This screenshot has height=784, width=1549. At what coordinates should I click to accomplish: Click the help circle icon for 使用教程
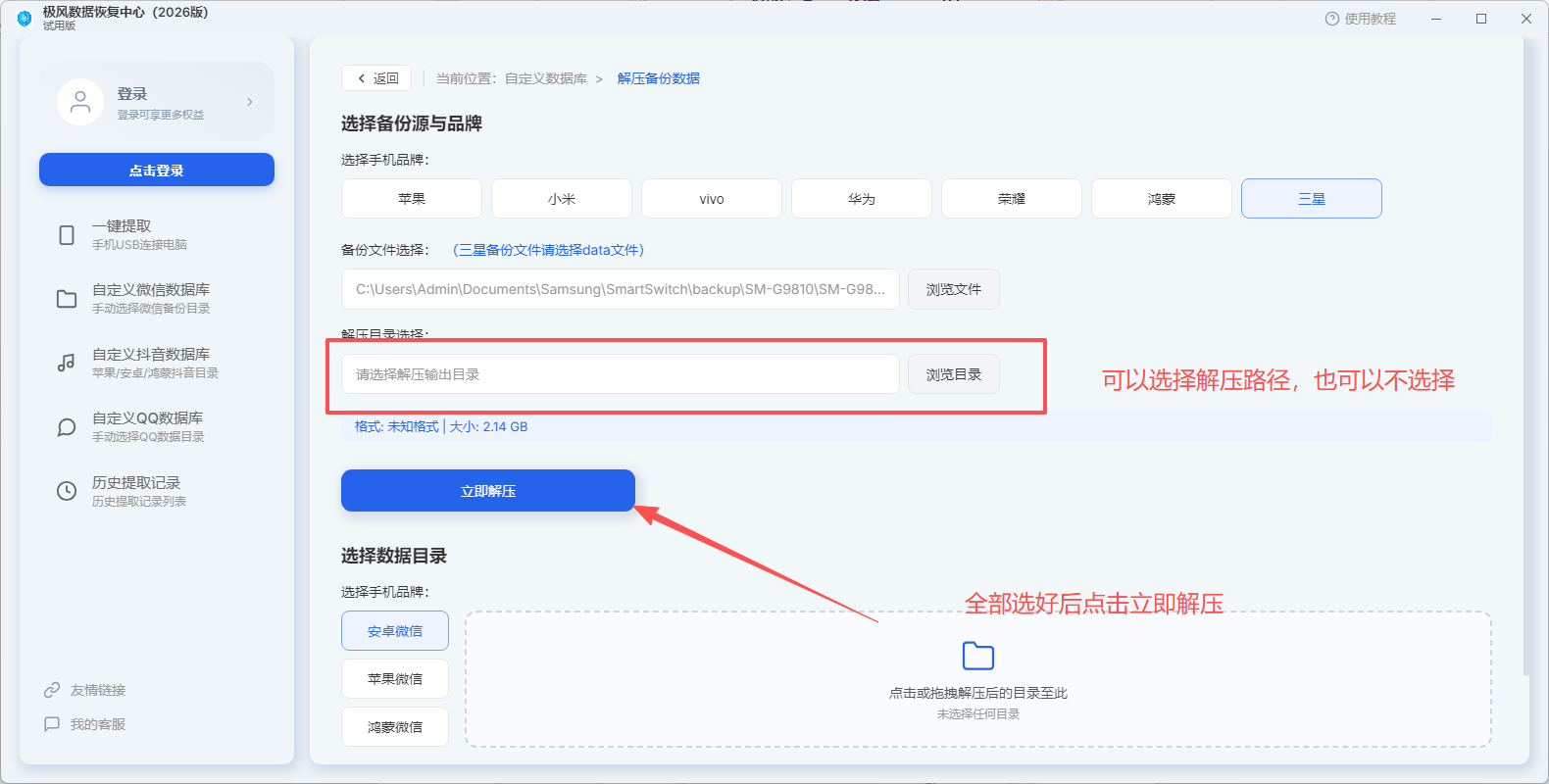tap(1331, 19)
